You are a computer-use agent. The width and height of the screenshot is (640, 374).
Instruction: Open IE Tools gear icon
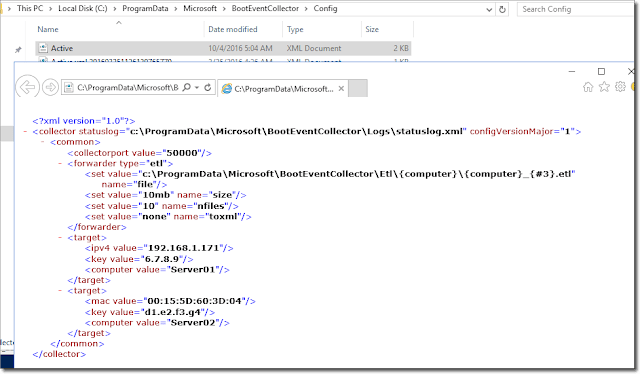coord(620,87)
